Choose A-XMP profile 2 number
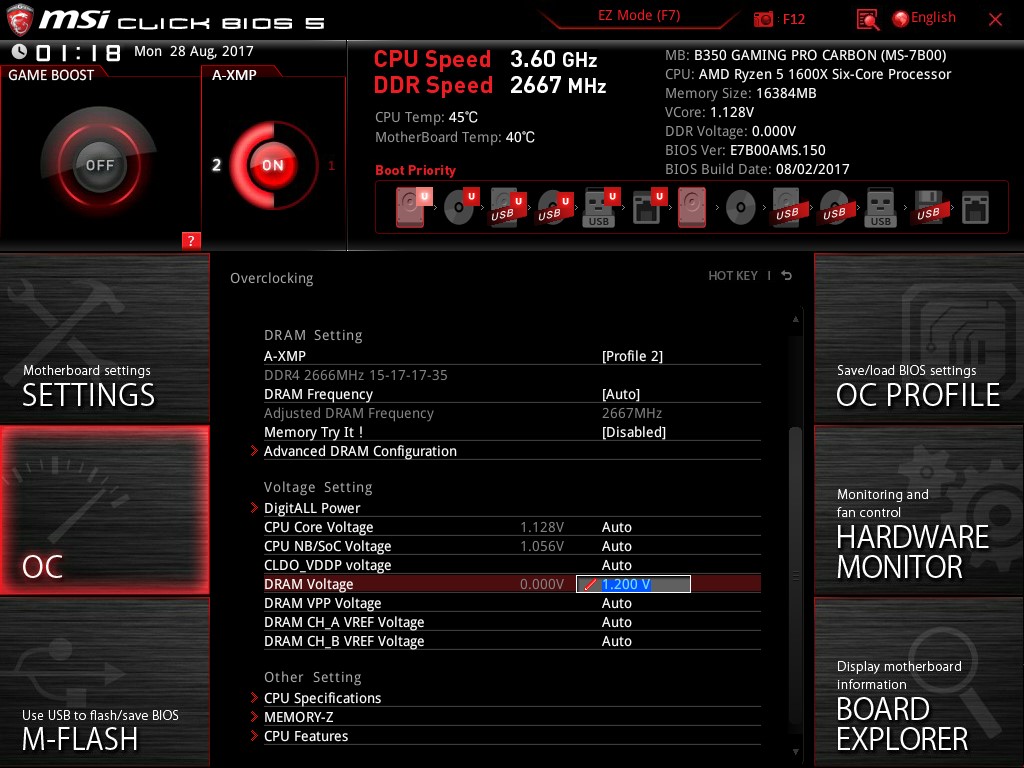Screen dimensions: 1024x768 tap(216, 165)
